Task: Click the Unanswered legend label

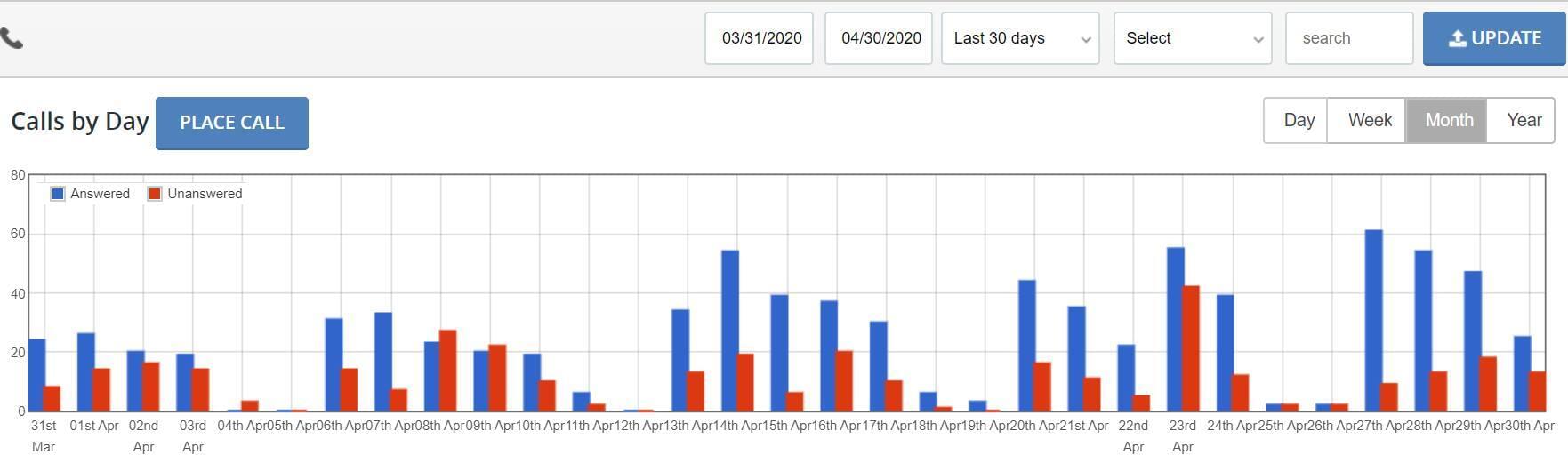Action: pyautogui.click(x=205, y=194)
